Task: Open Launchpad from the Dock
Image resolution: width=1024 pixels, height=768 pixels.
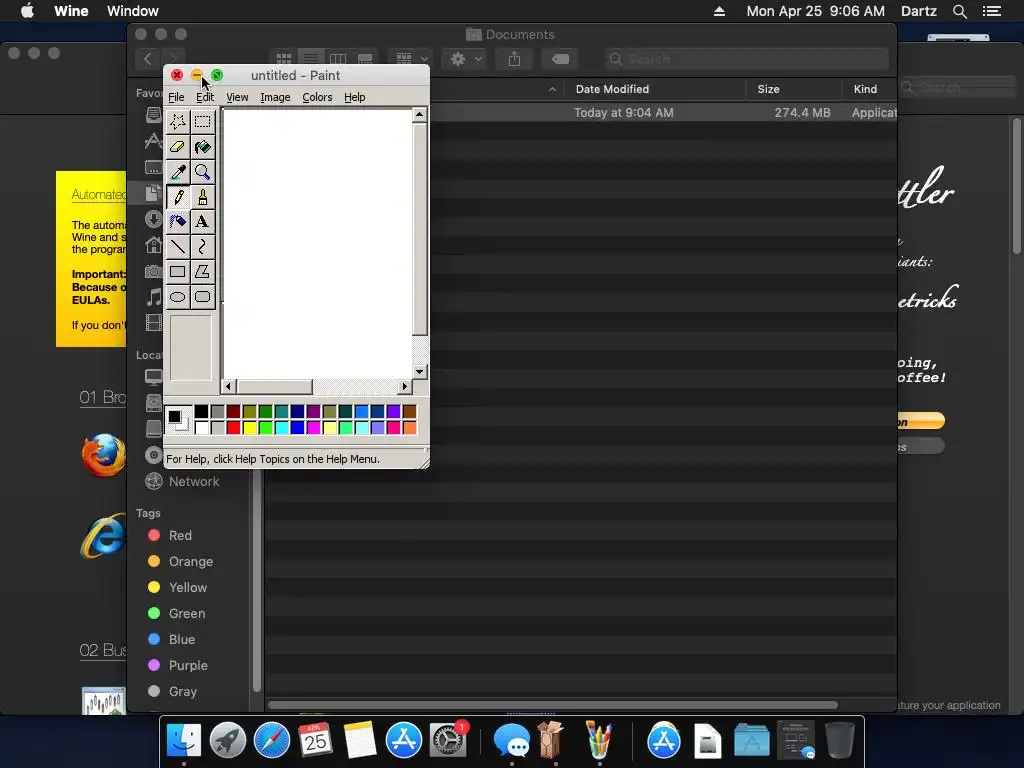Action: tap(228, 741)
